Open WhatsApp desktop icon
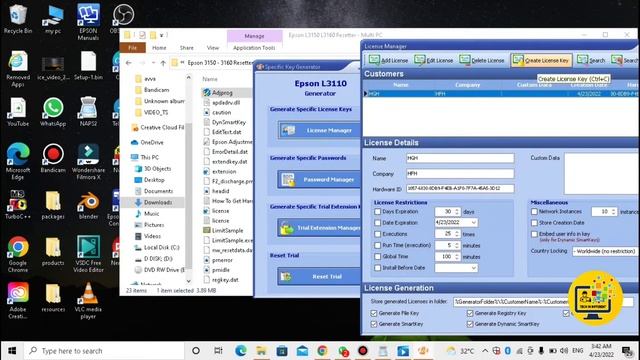The image size is (640, 360). [53, 112]
